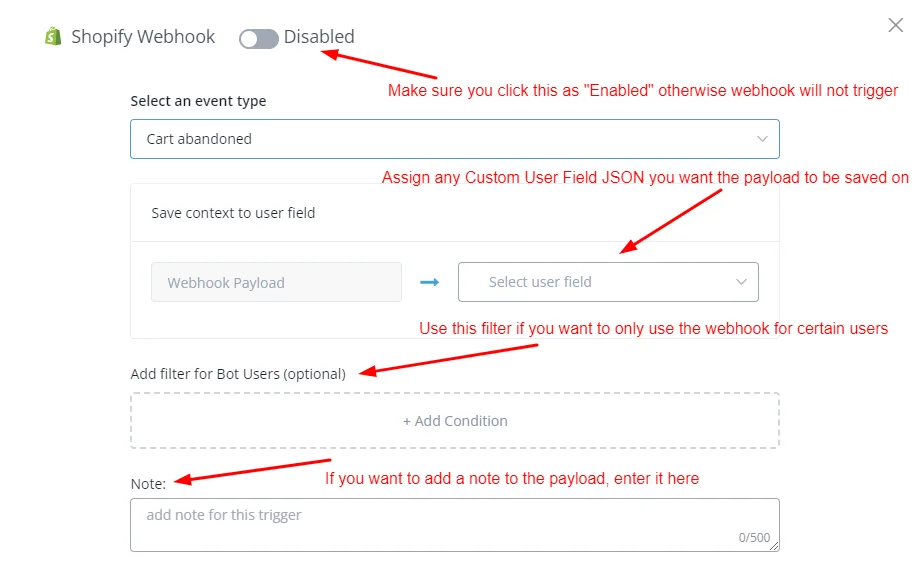Click the "Select an event type" label
The image size is (922, 588).
[x=198, y=101]
